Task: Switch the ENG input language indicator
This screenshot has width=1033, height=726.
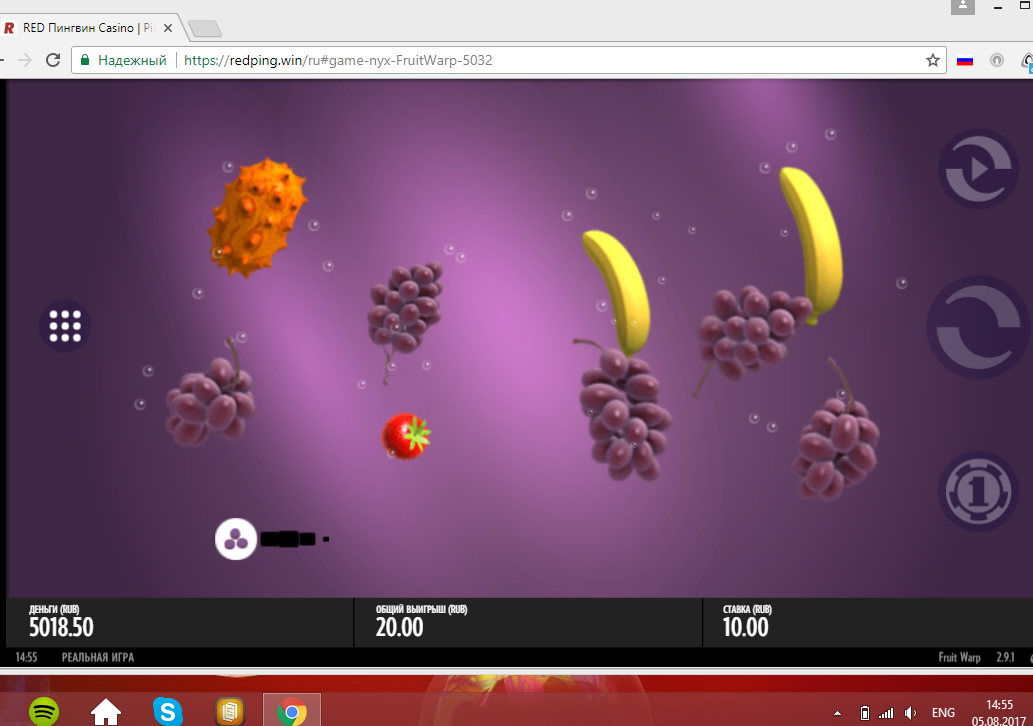Action: [943, 713]
